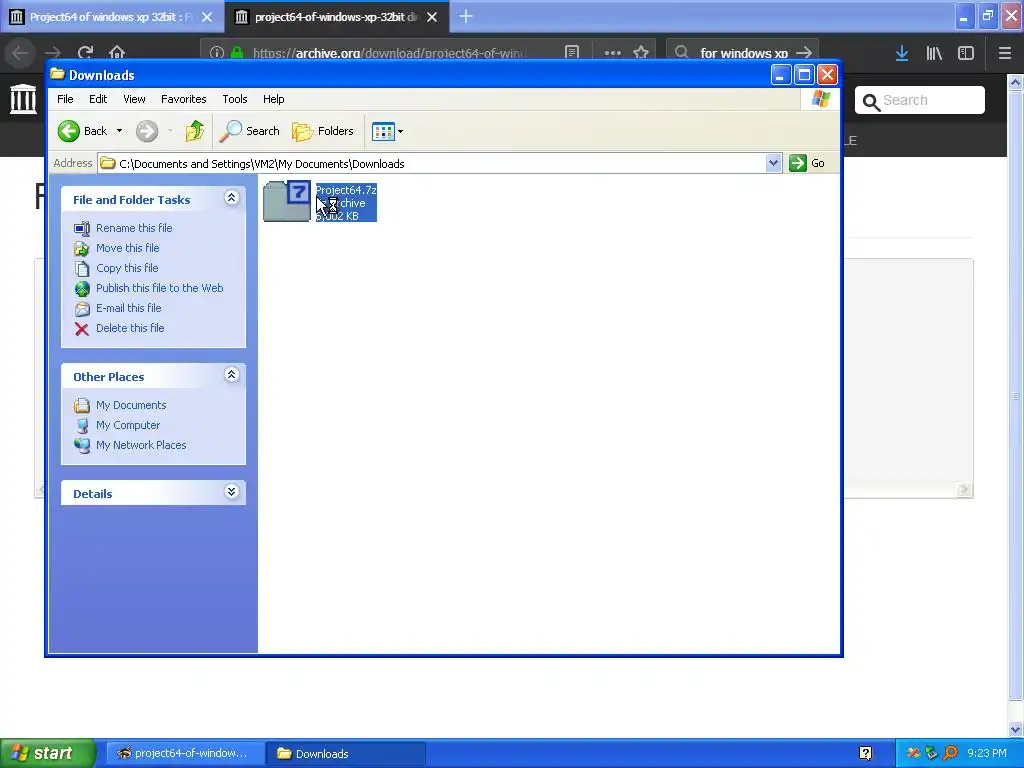
Task: Click the Internet Archive Search field
Action: click(x=920, y=101)
